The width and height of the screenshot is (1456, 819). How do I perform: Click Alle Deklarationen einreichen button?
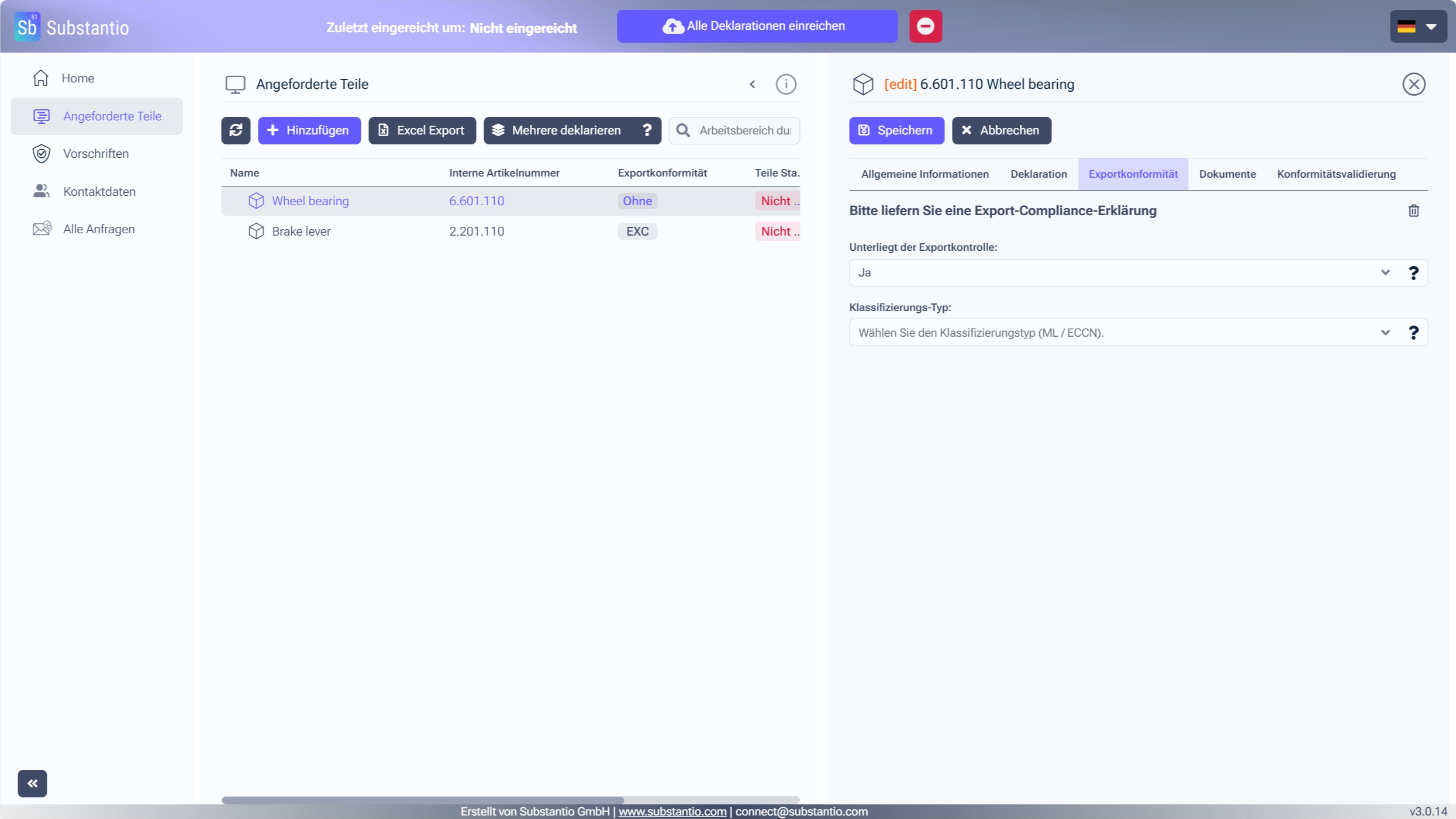coord(757,26)
